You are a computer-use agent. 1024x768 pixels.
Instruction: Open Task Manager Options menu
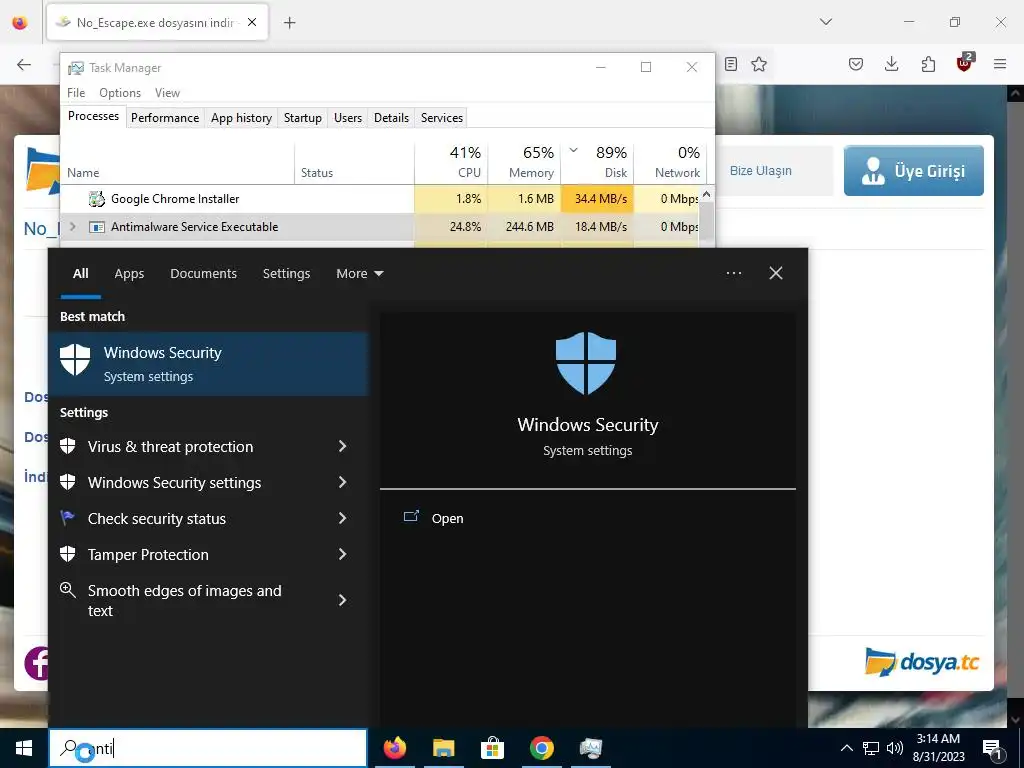(x=120, y=93)
